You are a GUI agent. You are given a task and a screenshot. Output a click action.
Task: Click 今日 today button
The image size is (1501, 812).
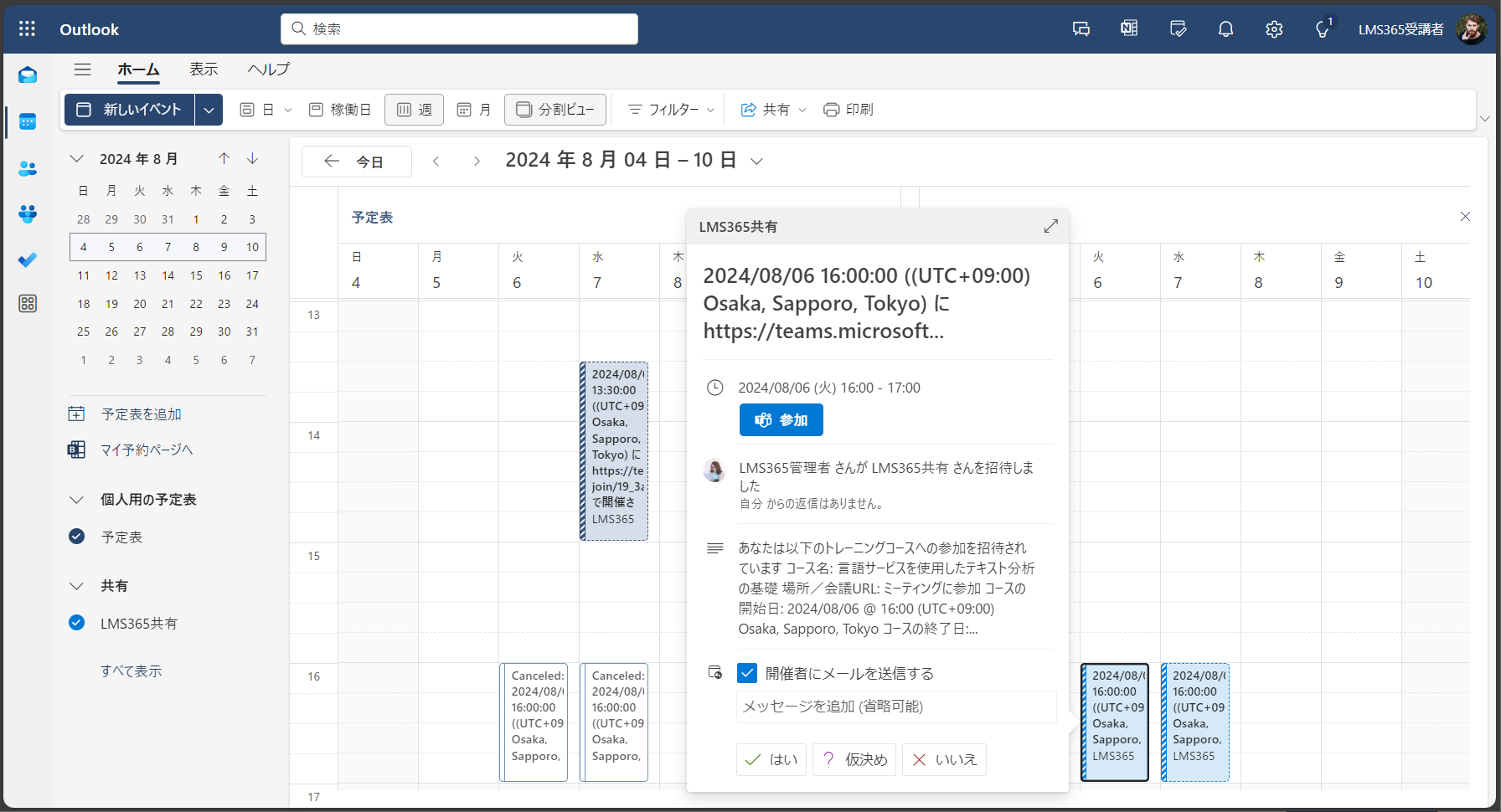click(357, 162)
